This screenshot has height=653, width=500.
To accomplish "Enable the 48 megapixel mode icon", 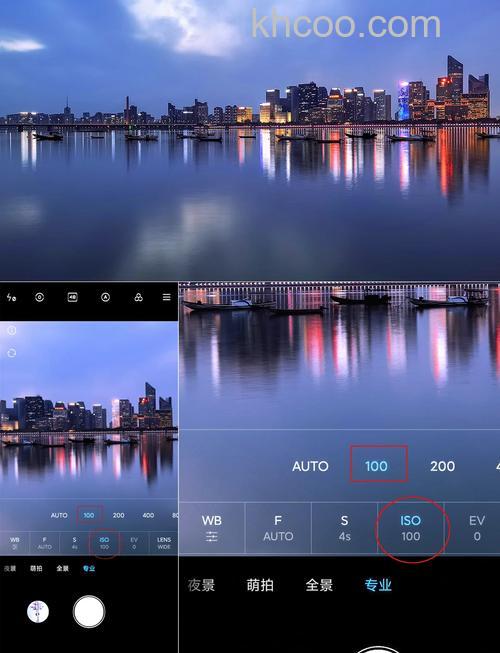I will pyautogui.click(x=72, y=297).
